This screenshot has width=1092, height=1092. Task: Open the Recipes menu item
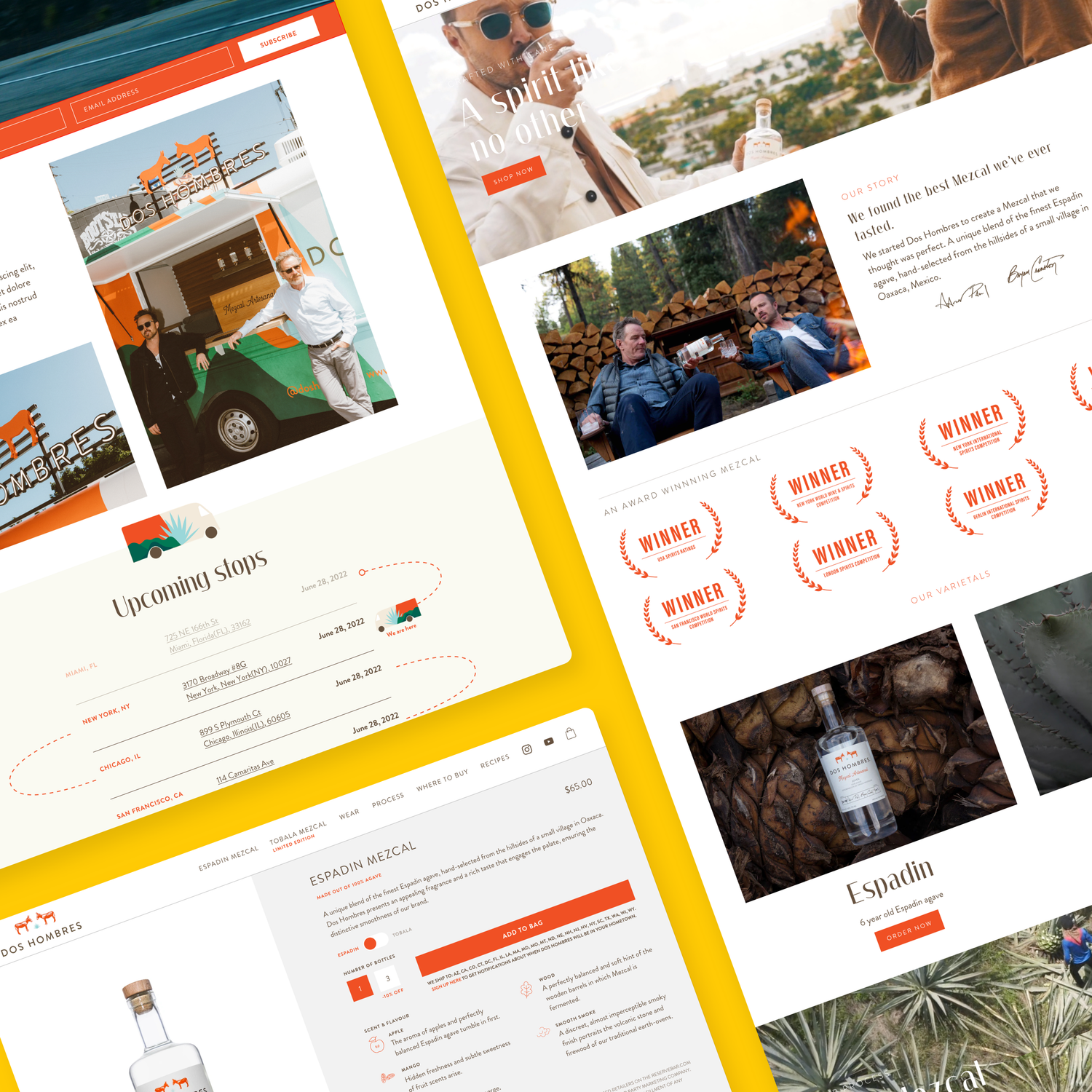pos(495,761)
